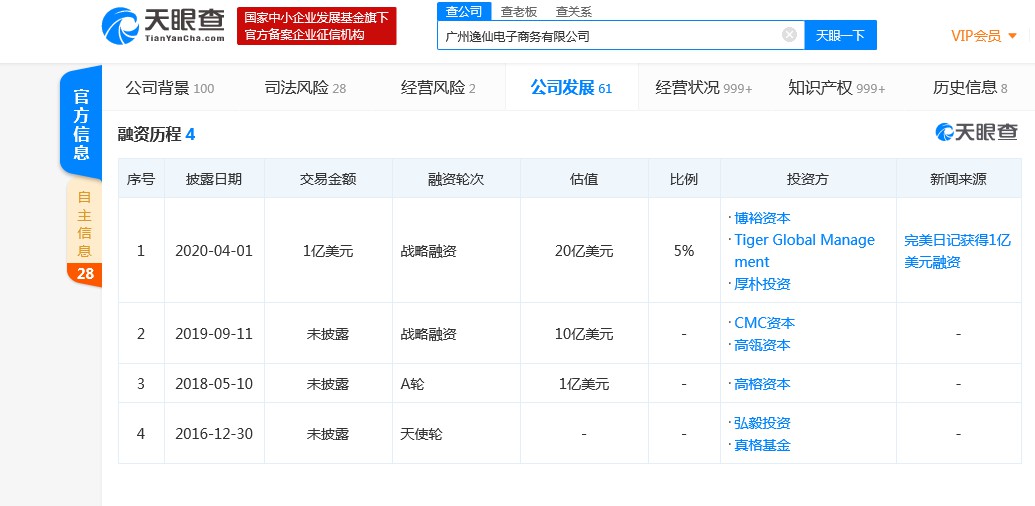
Task: Click the 序号 column header
Action: (x=141, y=179)
